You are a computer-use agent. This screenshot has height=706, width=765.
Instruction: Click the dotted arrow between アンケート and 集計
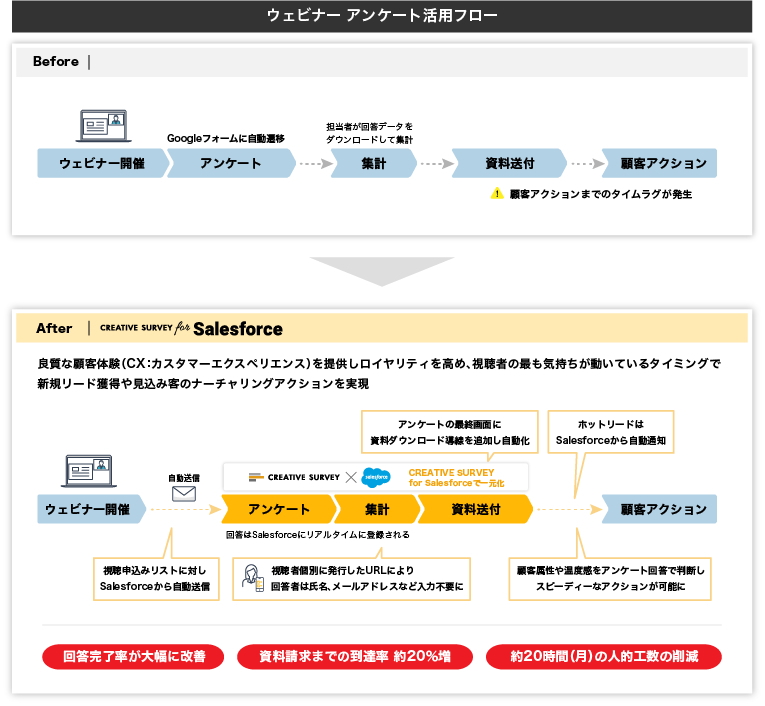click(315, 163)
